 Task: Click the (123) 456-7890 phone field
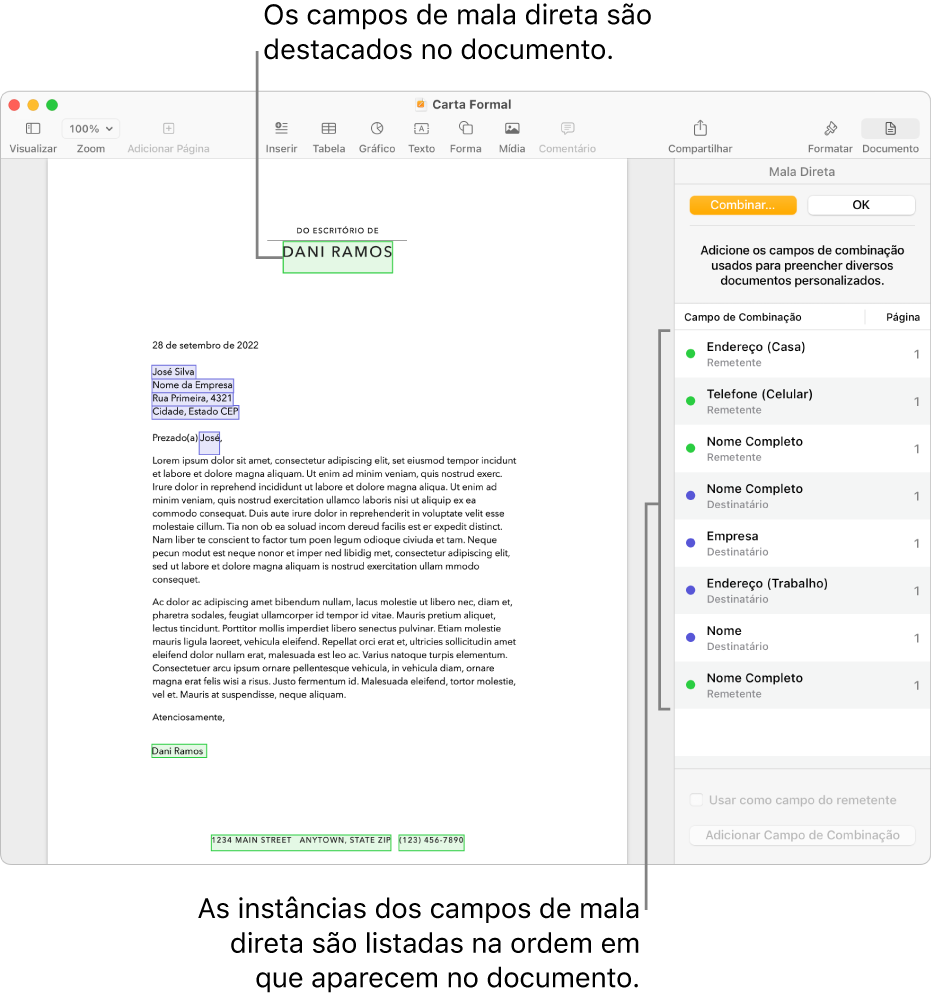[x=431, y=842]
